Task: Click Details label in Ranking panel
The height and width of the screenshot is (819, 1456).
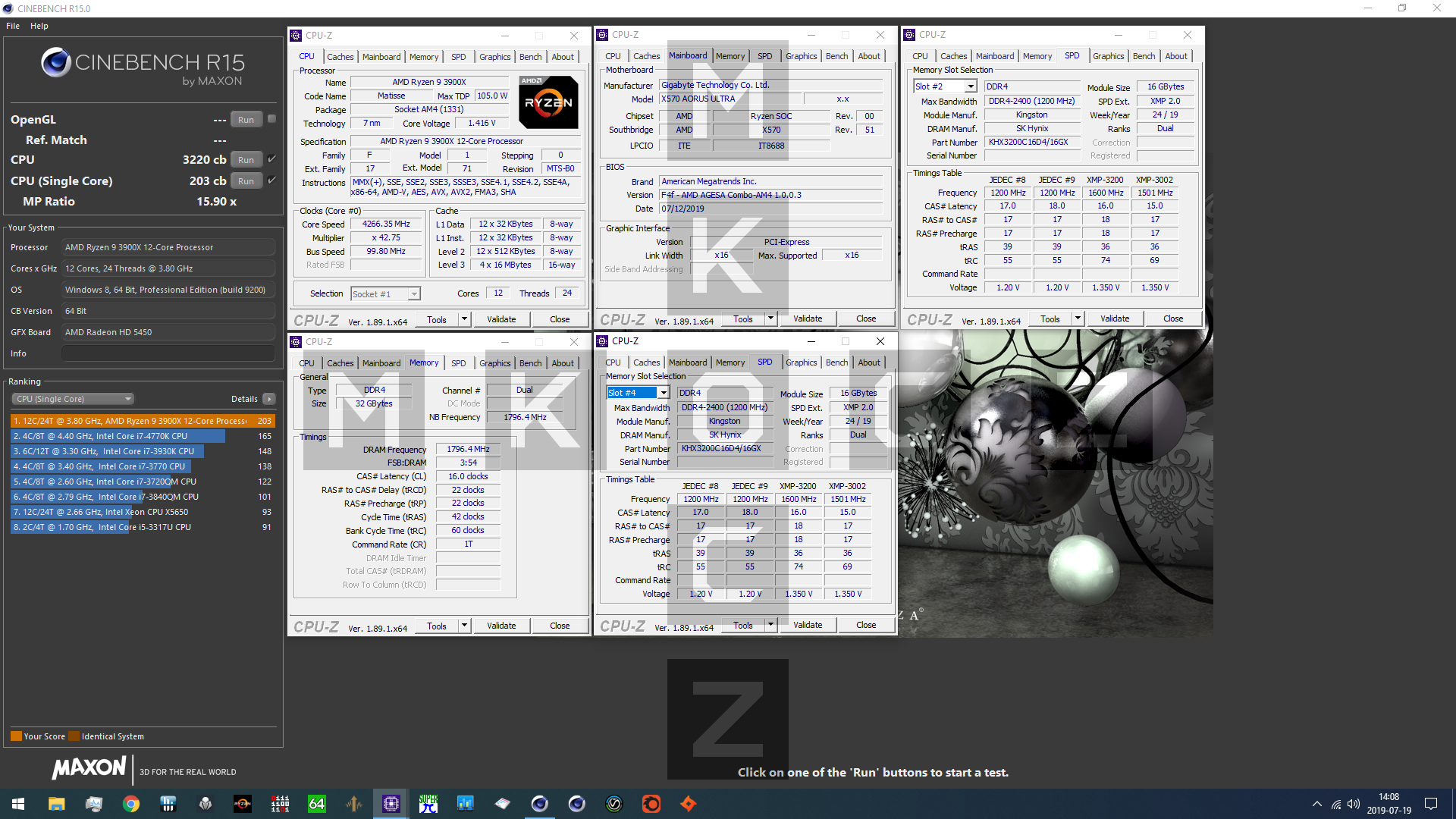Action: (244, 399)
